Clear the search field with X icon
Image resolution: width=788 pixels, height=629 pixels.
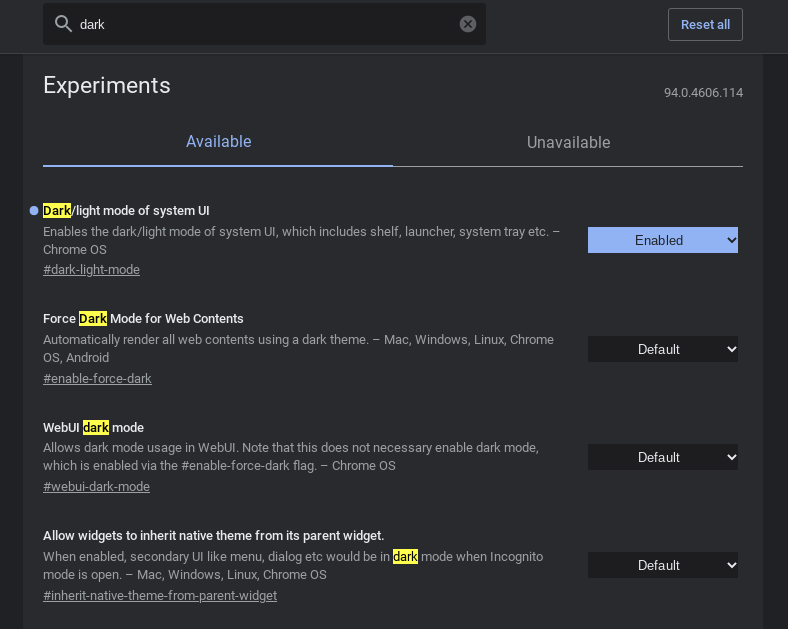tap(468, 24)
